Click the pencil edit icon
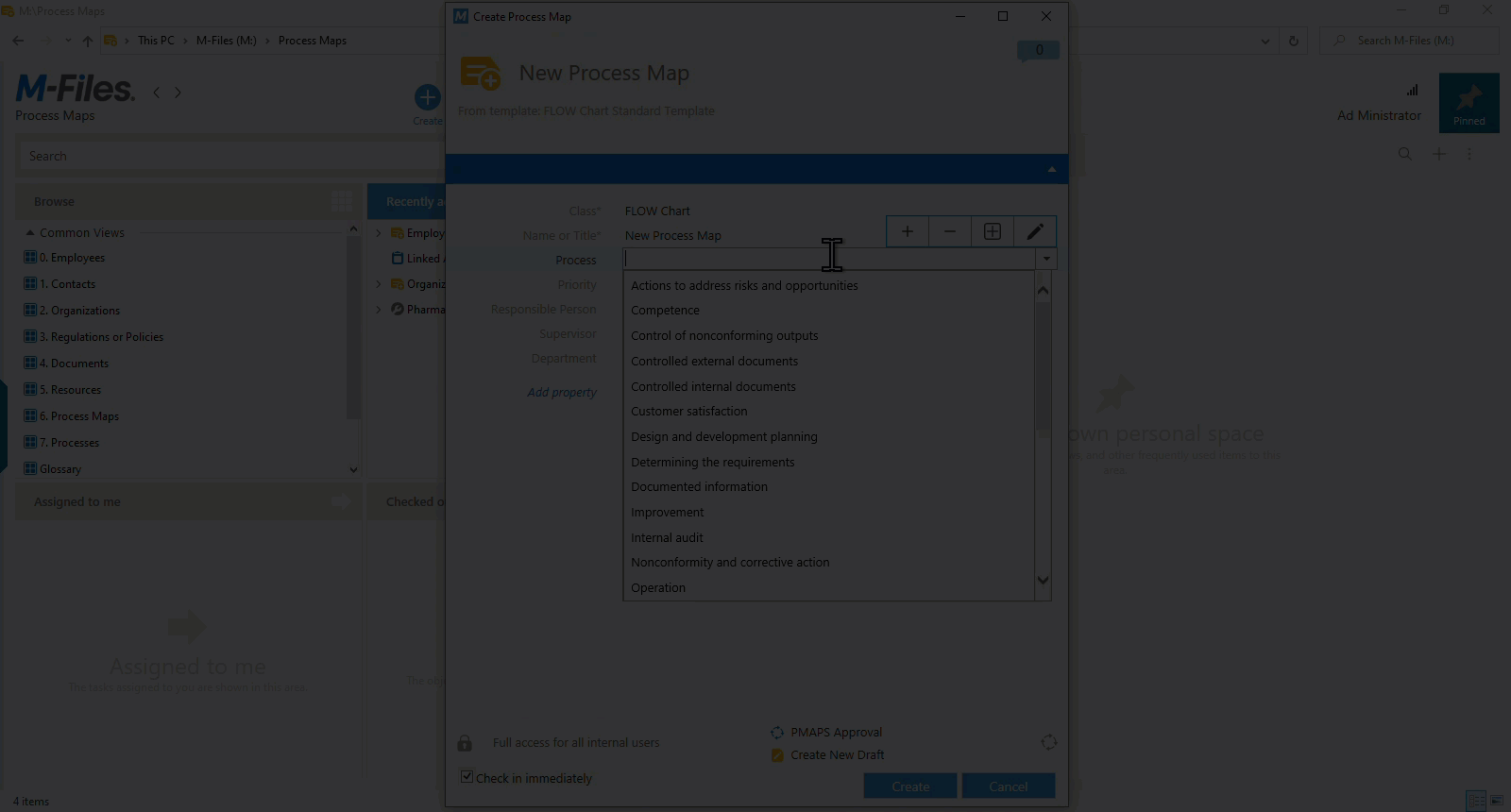The width and height of the screenshot is (1511, 812). pos(1035,231)
